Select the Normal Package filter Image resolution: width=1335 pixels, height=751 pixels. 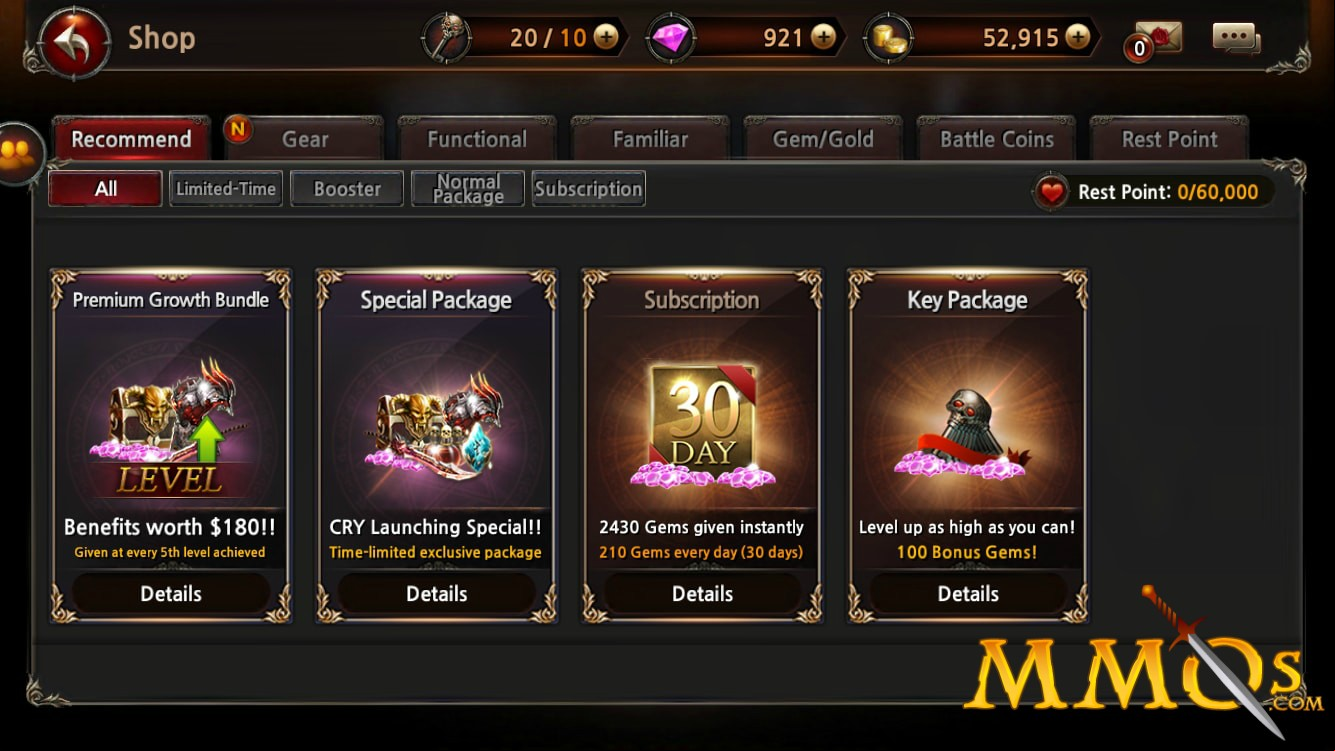[468, 188]
